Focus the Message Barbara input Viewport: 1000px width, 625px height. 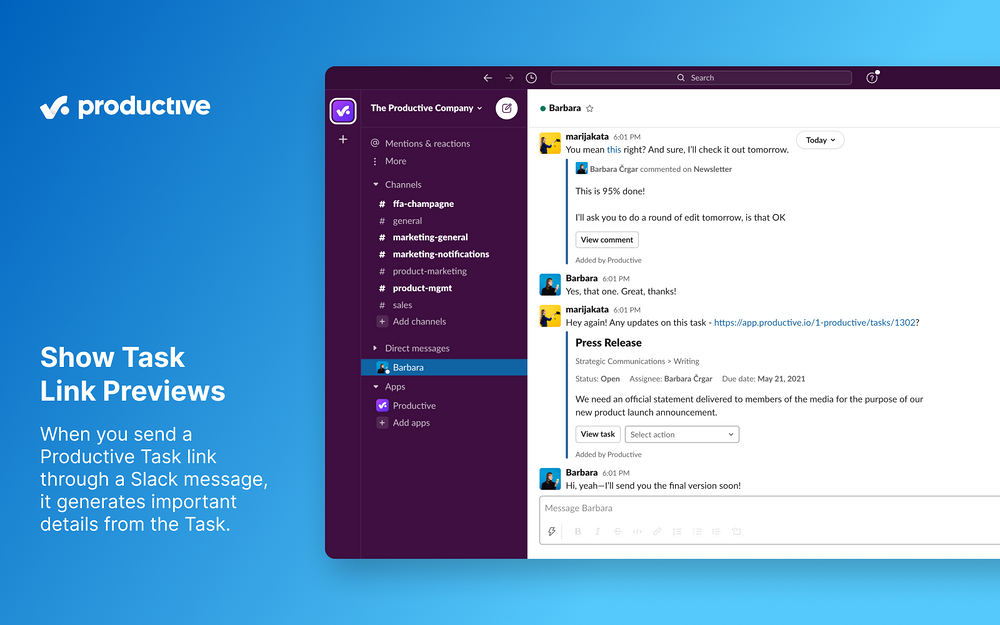[769, 508]
